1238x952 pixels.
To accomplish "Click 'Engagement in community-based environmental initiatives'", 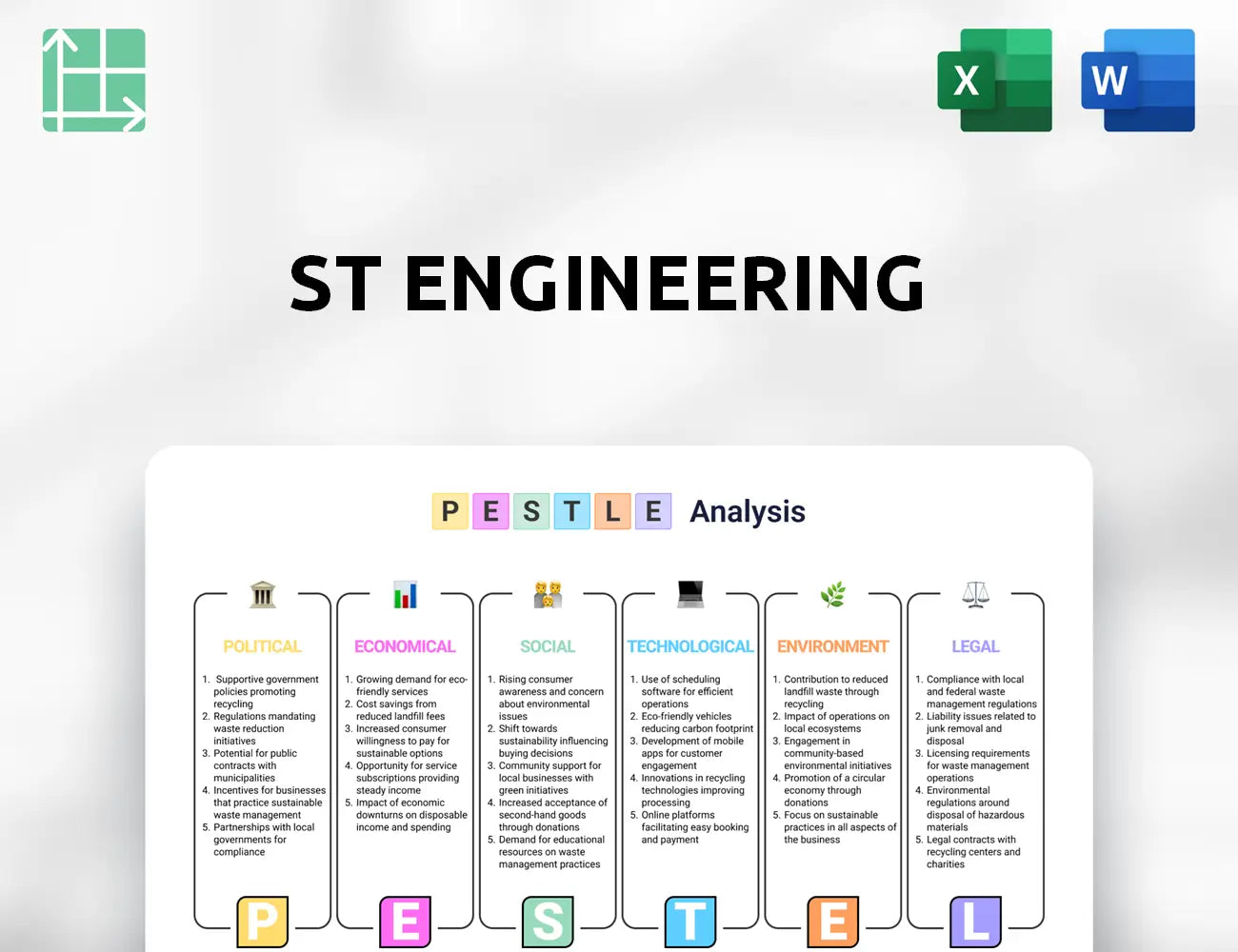I will (832, 753).
